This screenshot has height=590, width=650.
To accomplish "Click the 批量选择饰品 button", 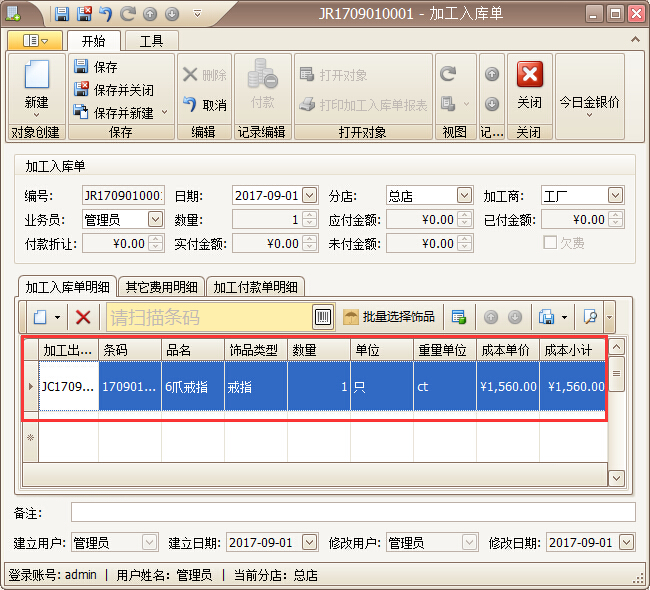I will pos(388,317).
